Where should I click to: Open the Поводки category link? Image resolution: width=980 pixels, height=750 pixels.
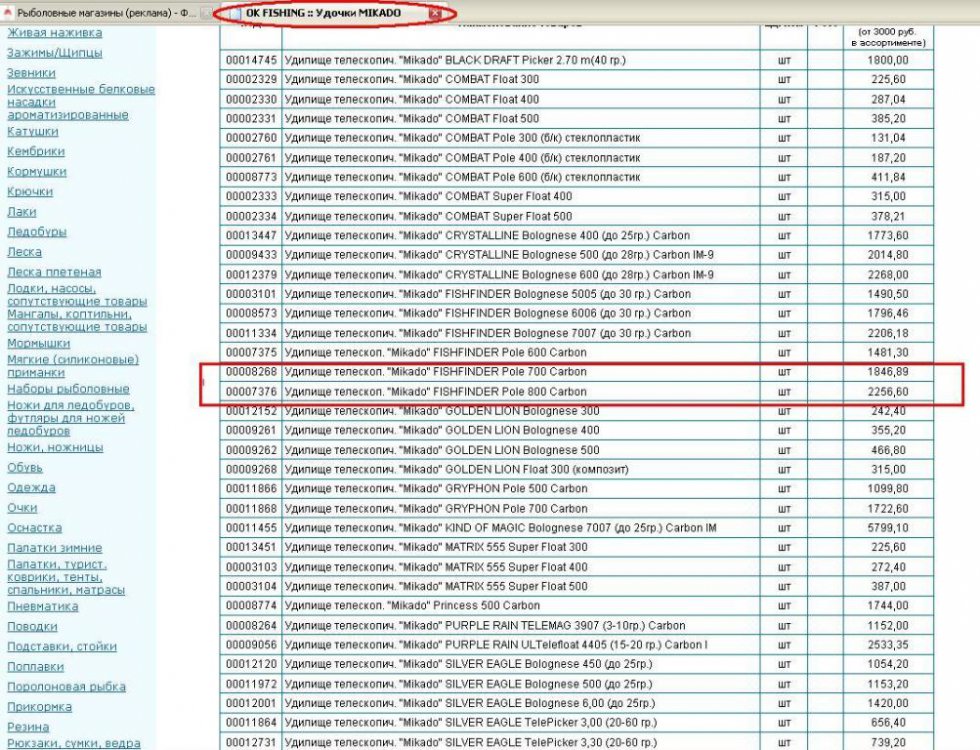point(32,626)
